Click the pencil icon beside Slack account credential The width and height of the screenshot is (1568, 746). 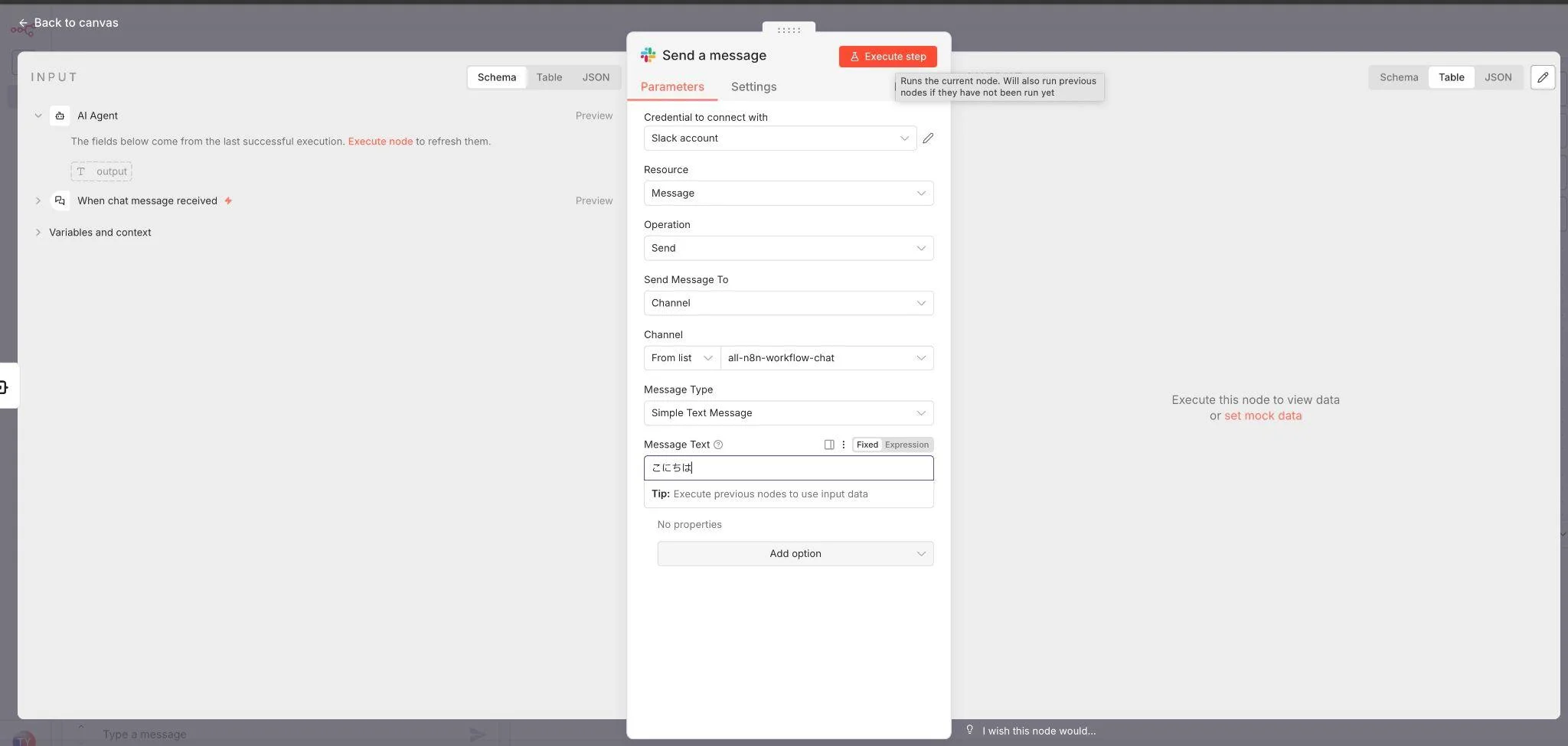928,138
